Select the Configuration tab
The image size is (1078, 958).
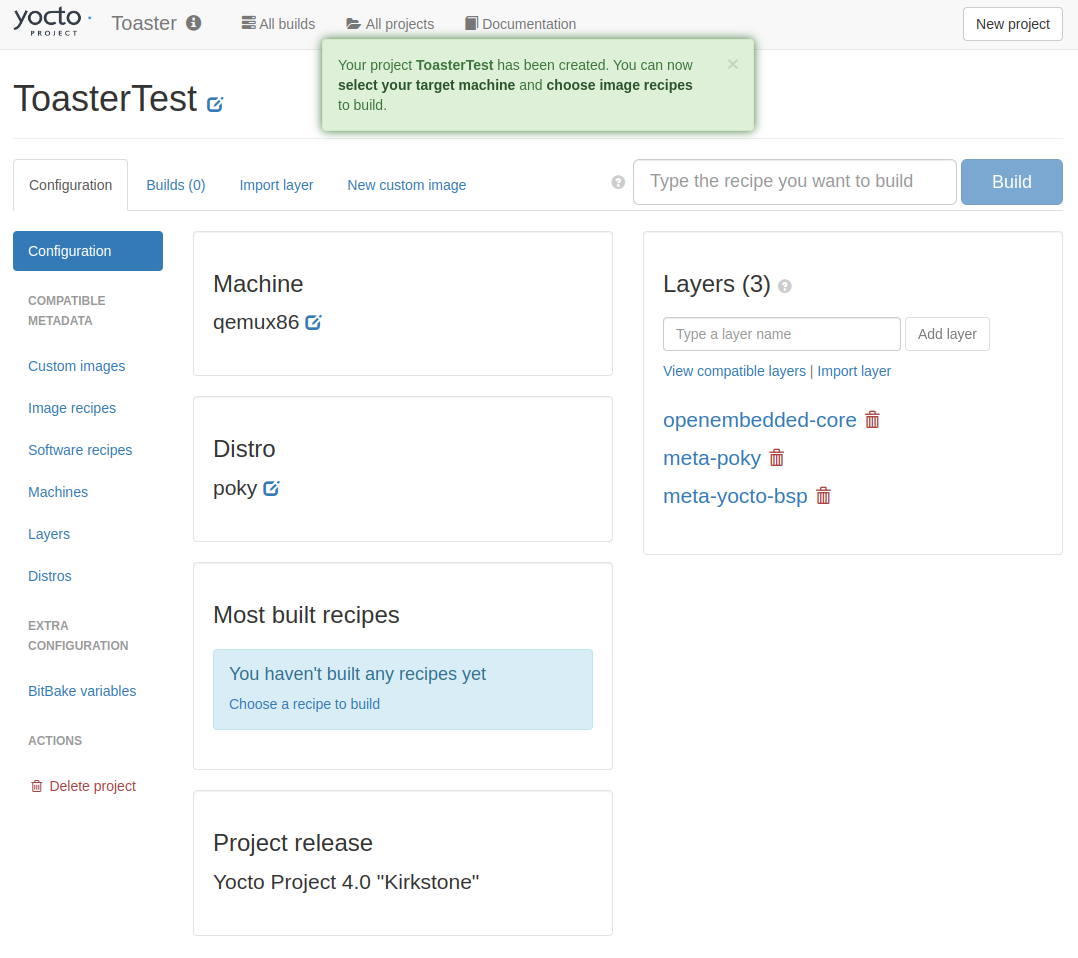pyautogui.click(x=70, y=185)
